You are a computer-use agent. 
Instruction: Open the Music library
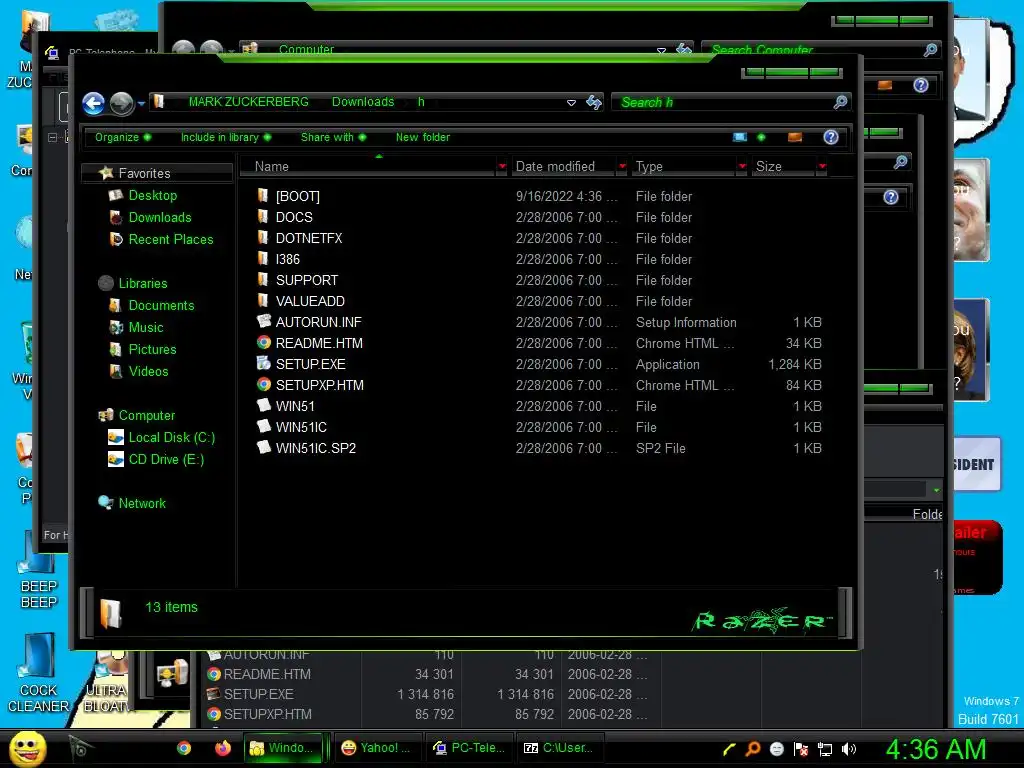click(146, 328)
